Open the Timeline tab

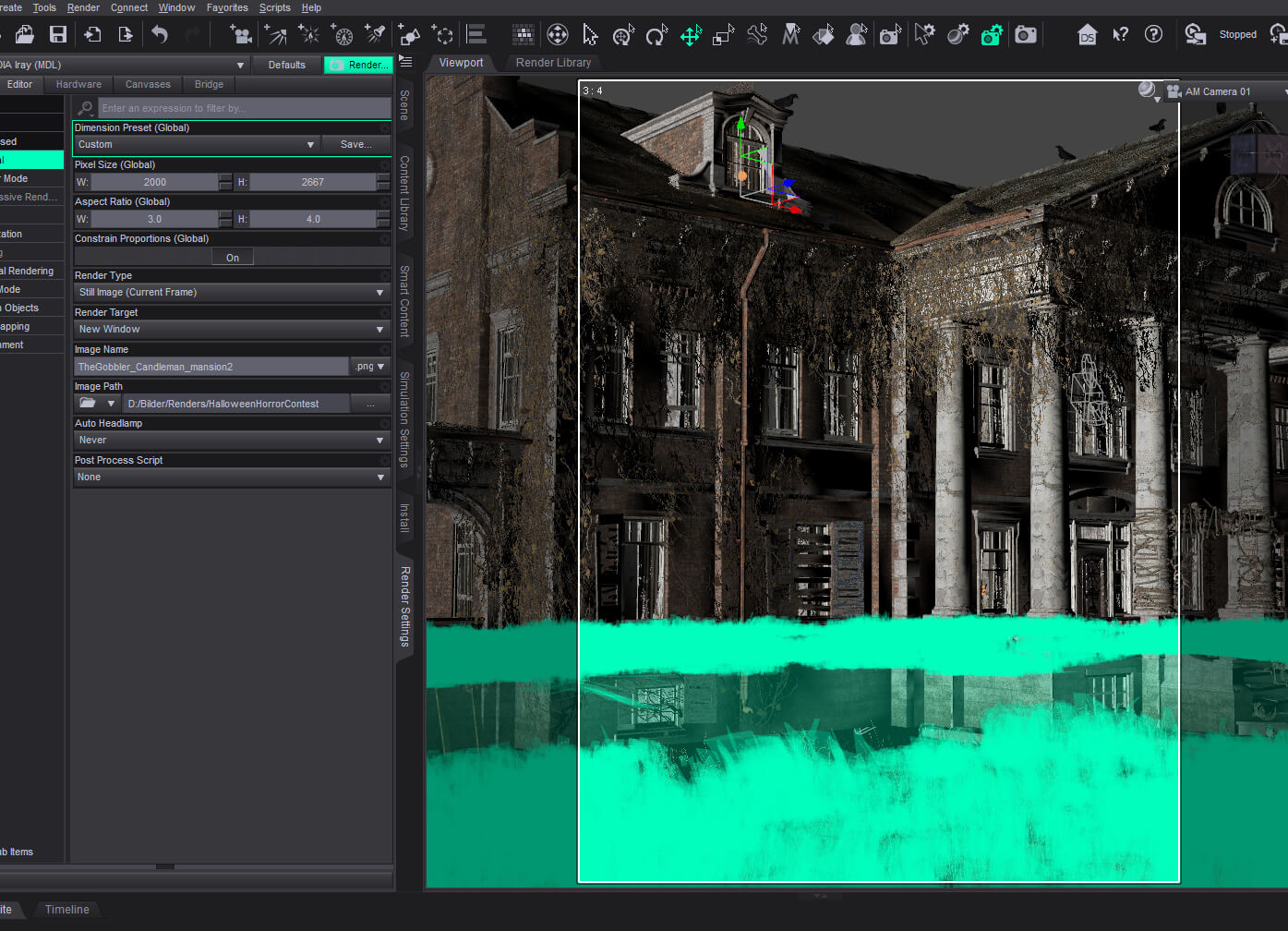(67, 910)
